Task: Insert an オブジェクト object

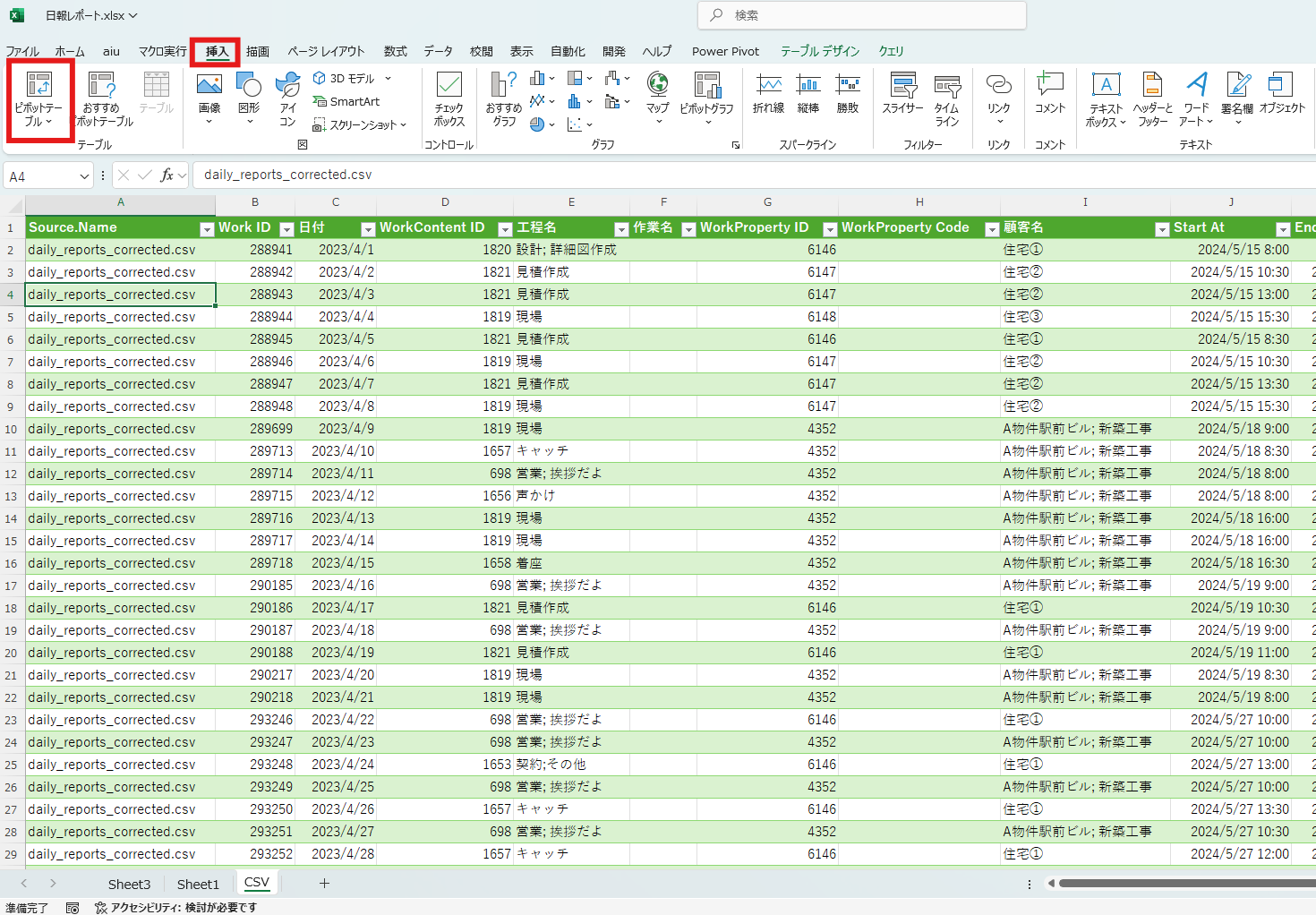Action: [1282, 93]
